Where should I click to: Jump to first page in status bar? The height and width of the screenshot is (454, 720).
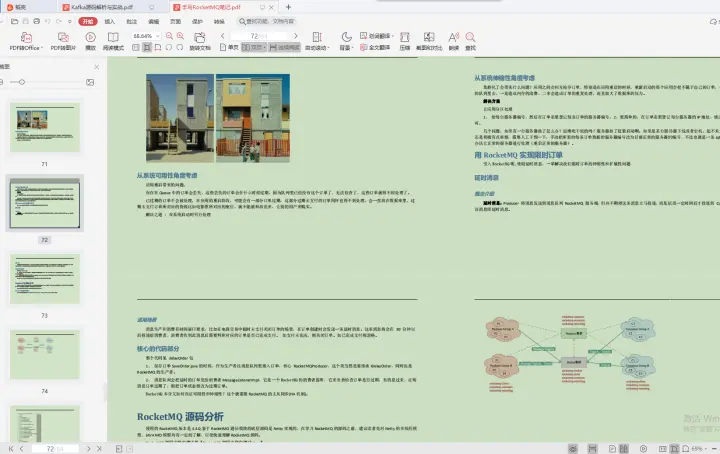point(11,448)
